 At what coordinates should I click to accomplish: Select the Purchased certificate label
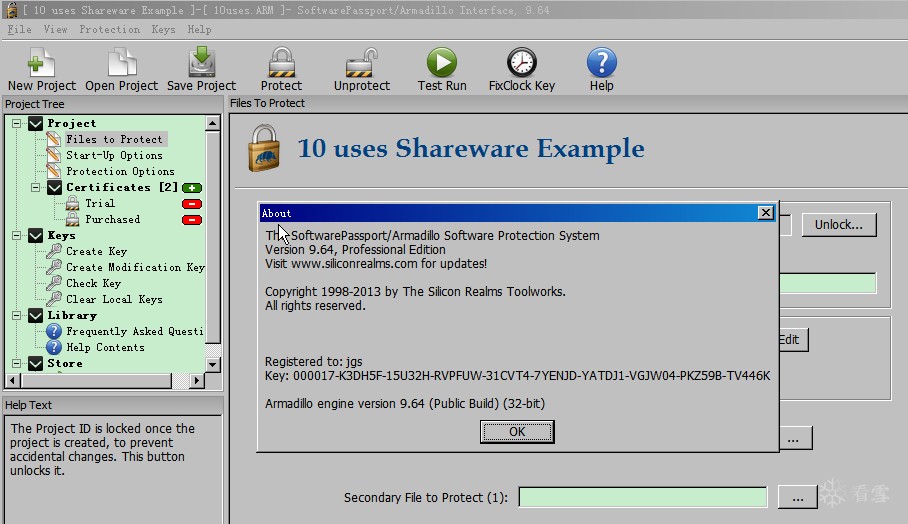112,219
